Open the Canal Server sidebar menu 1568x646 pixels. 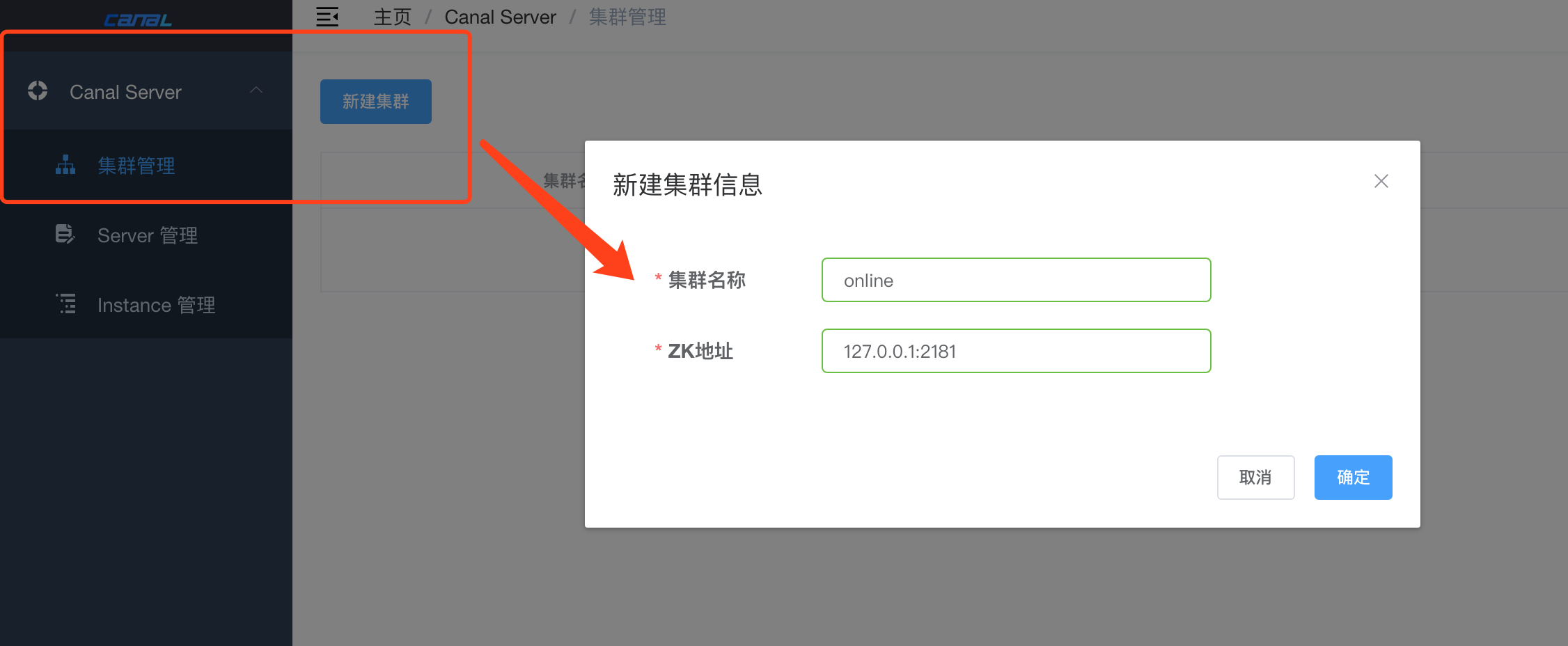[146, 92]
